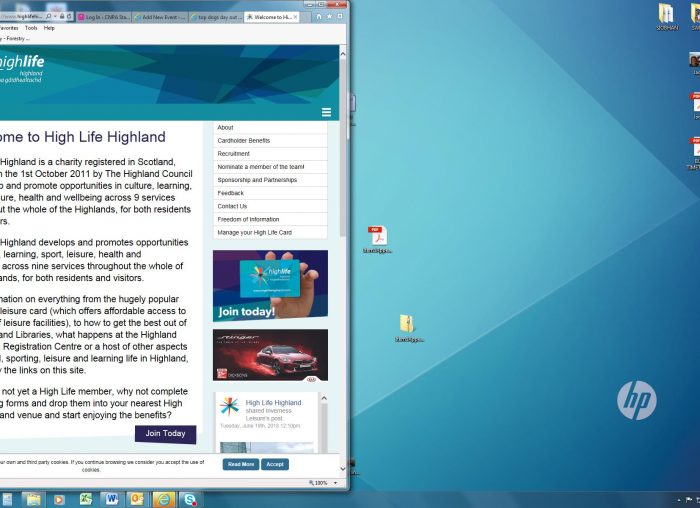This screenshot has height=508, width=700.
Task: Click the page scrollbar up arrow
Action: [343, 54]
